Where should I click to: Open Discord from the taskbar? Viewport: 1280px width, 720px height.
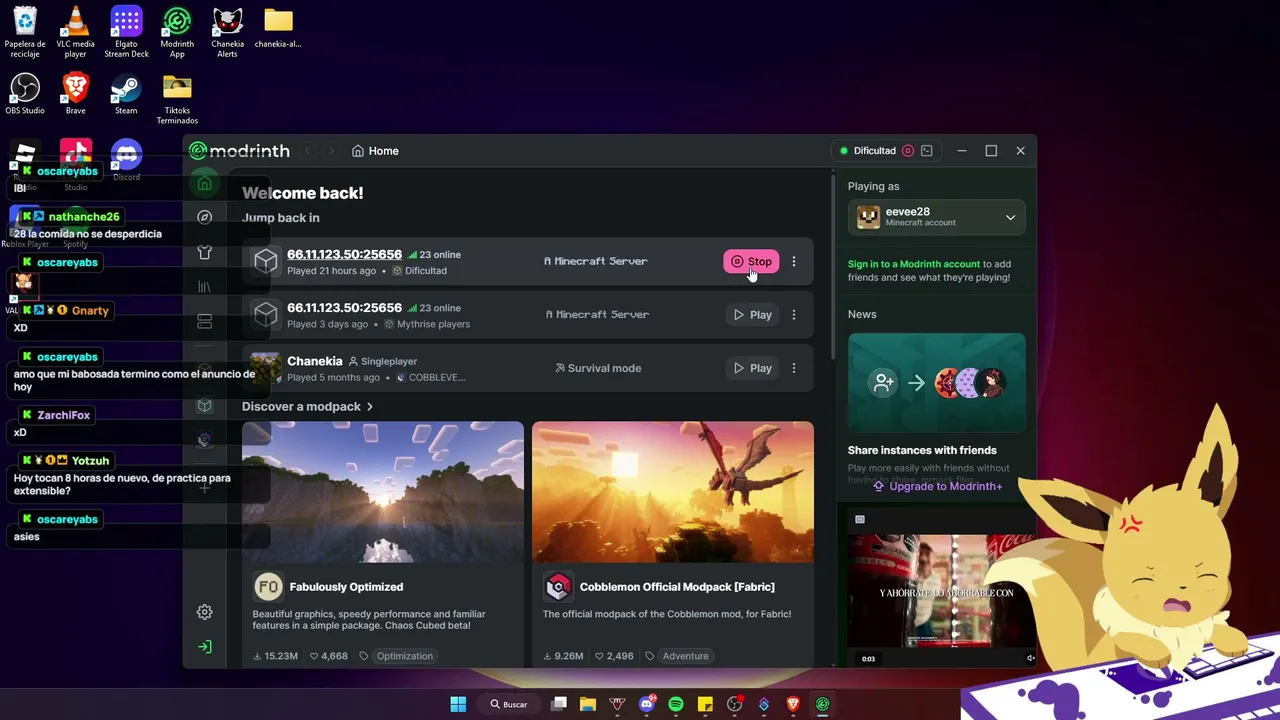coord(647,704)
